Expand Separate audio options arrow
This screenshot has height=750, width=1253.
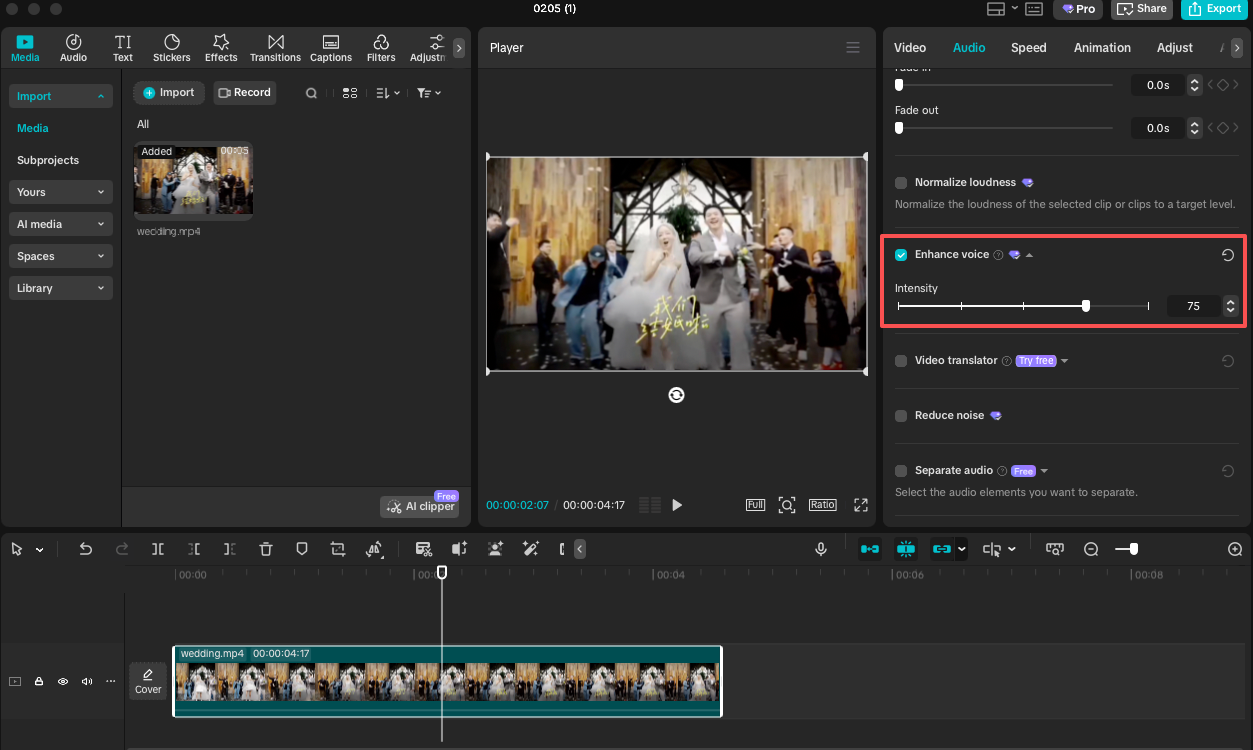tap(1044, 471)
